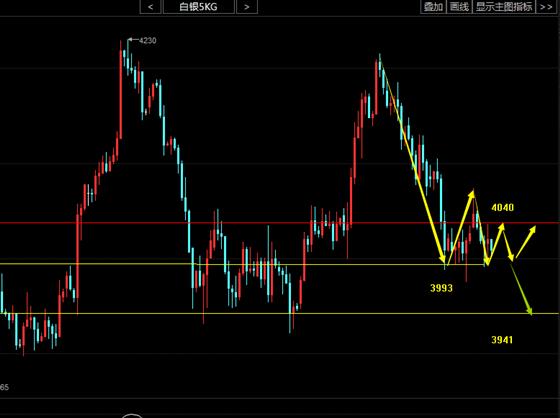Click the 3993 price annotation
This screenshot has height=418, width=560.
point(441,288)
